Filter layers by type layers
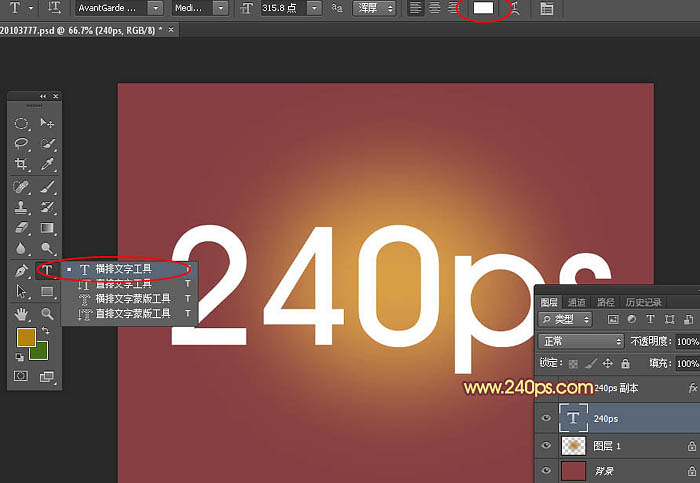This screenshot has height=483, width=700. click(x=650, y=319)
